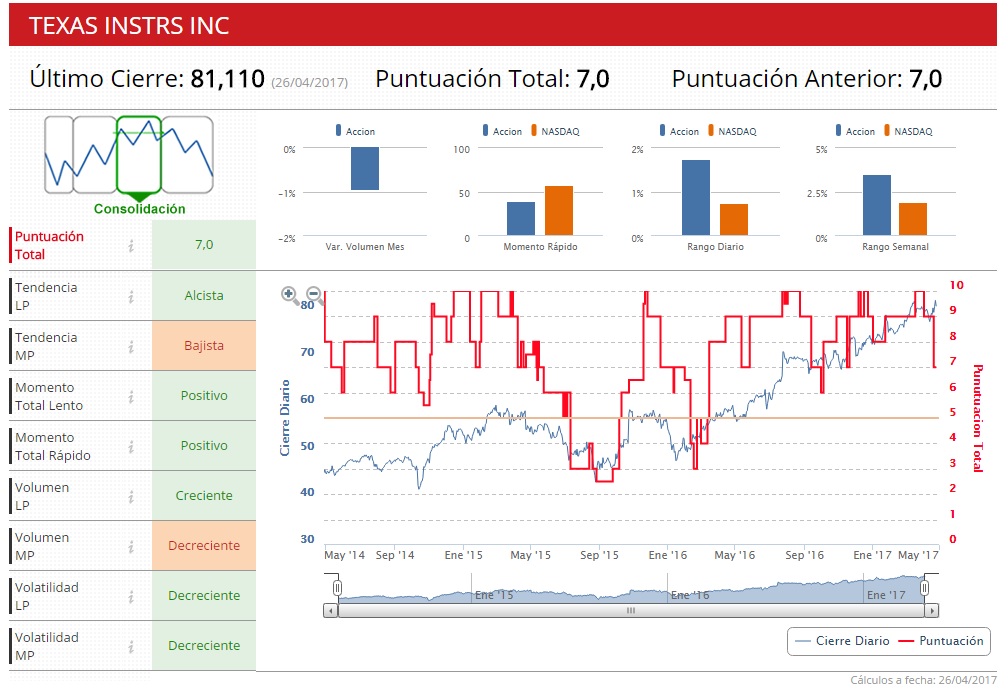Click Positivo value for Momento Total Rápido
This screenshot has width=1008, height=691.
point(204,446)
